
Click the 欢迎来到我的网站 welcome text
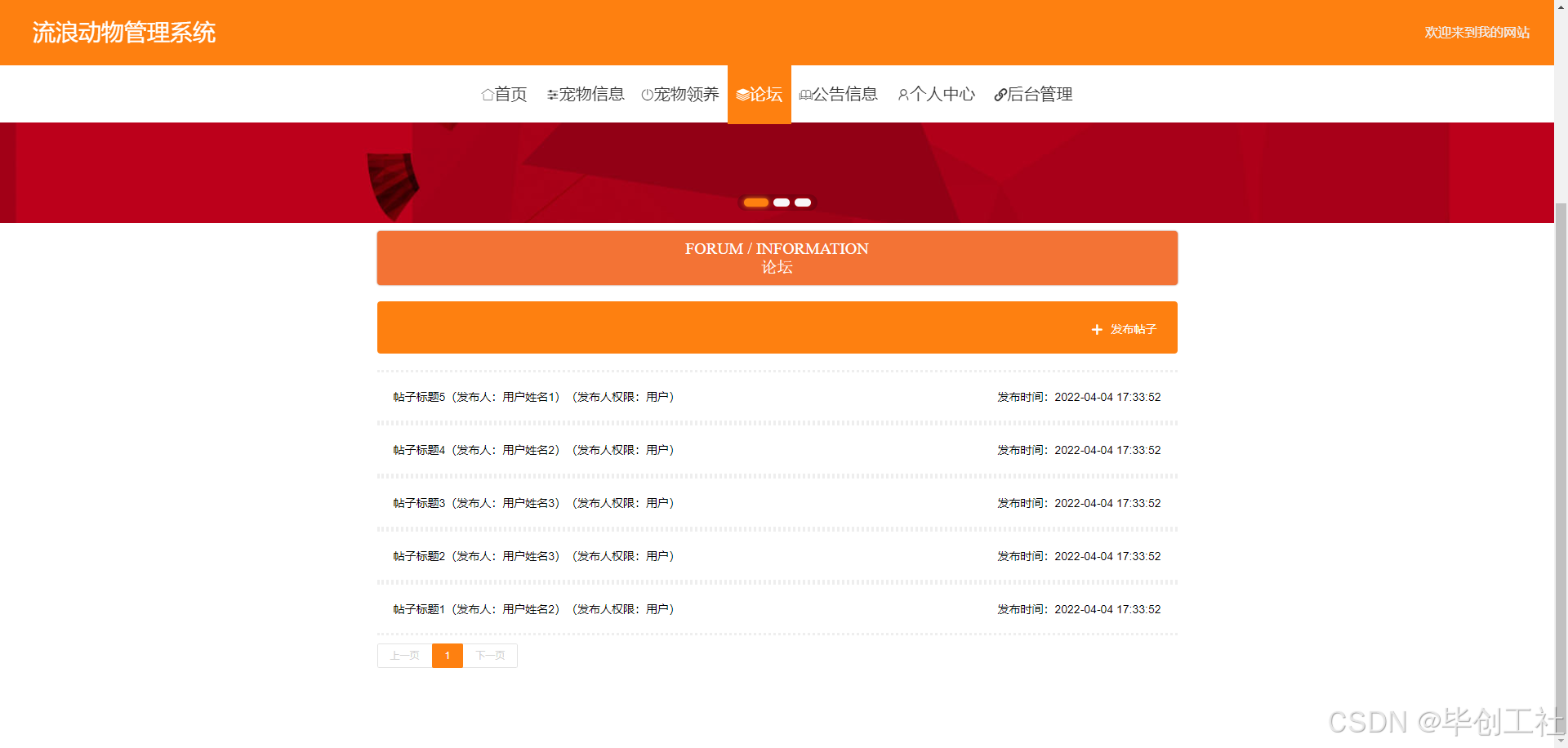[x=1477, y=33]
